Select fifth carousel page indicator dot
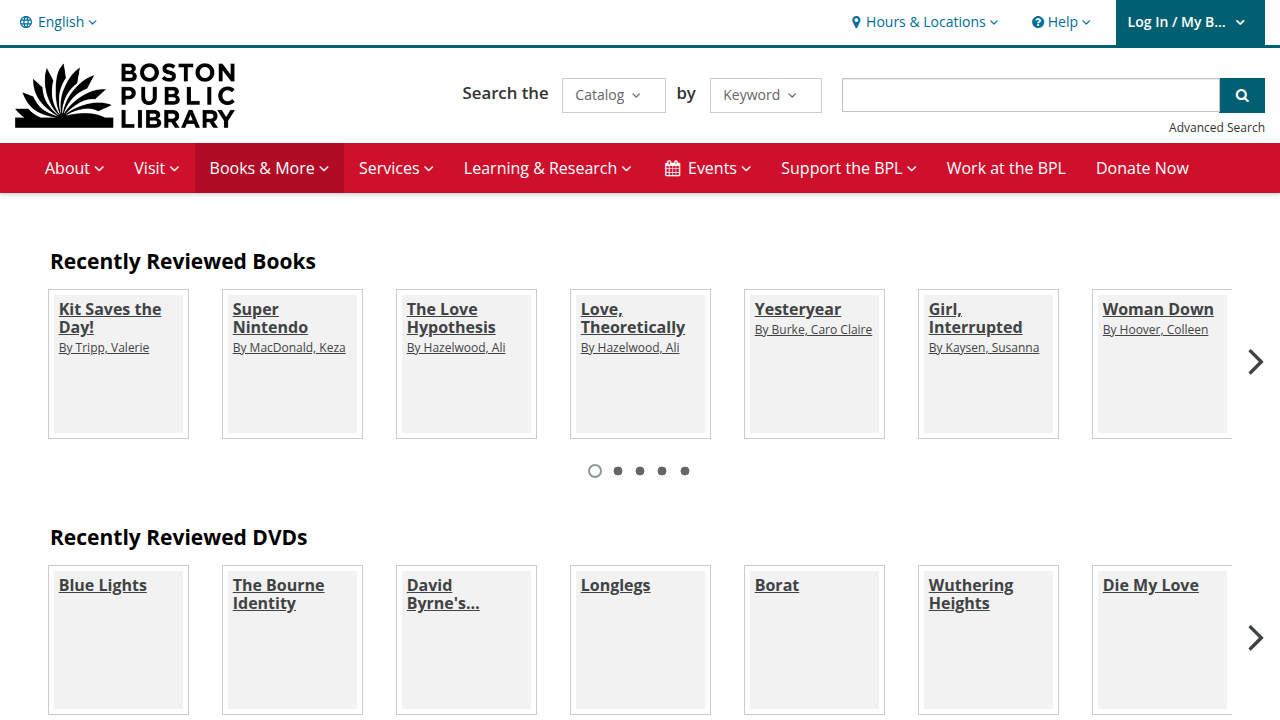The height and width of the screenshot is (720, 1280). (x=685, y=471)
